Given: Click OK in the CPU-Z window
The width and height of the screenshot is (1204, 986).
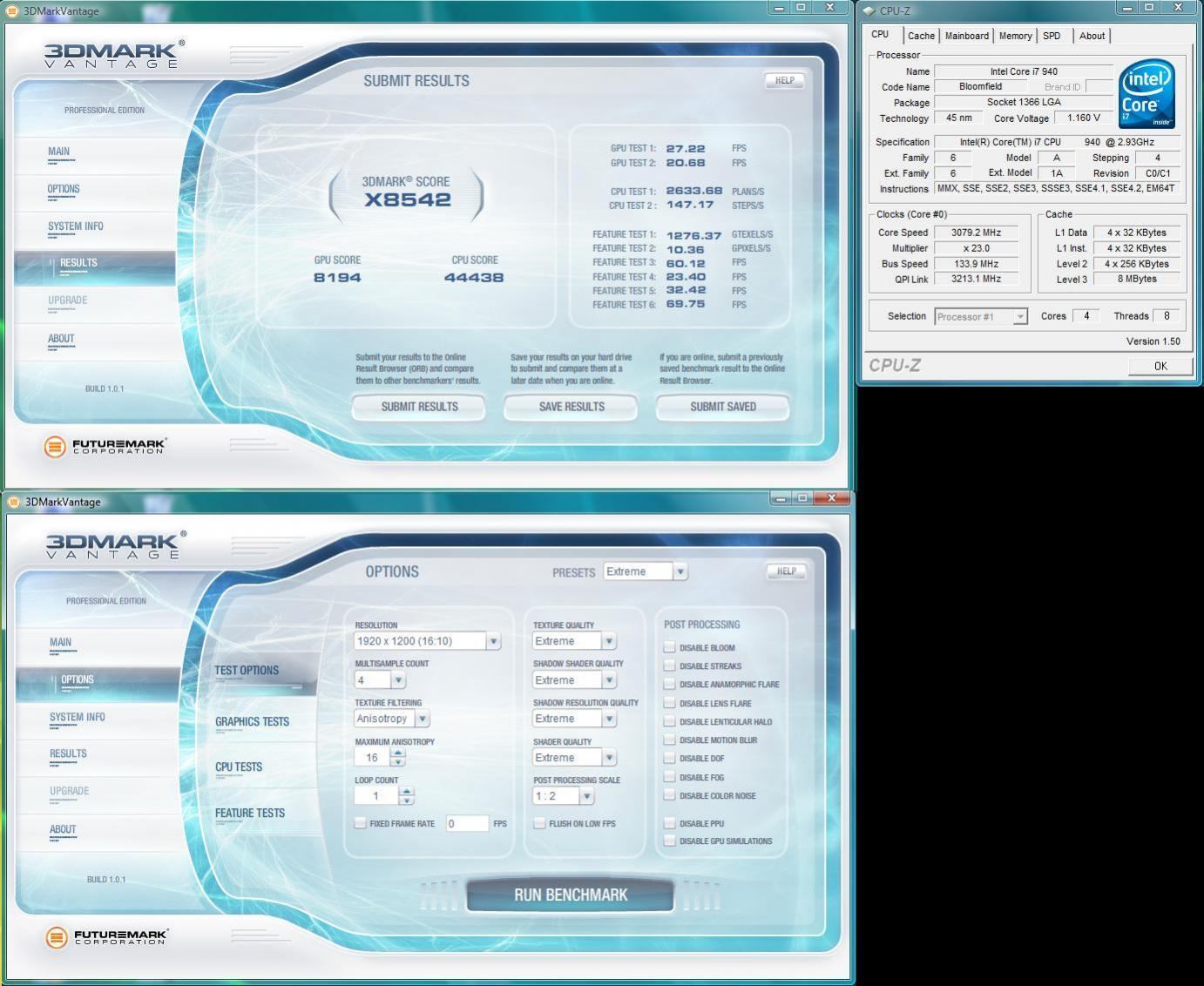Looking at the screenshot, I should [1160, 366].
